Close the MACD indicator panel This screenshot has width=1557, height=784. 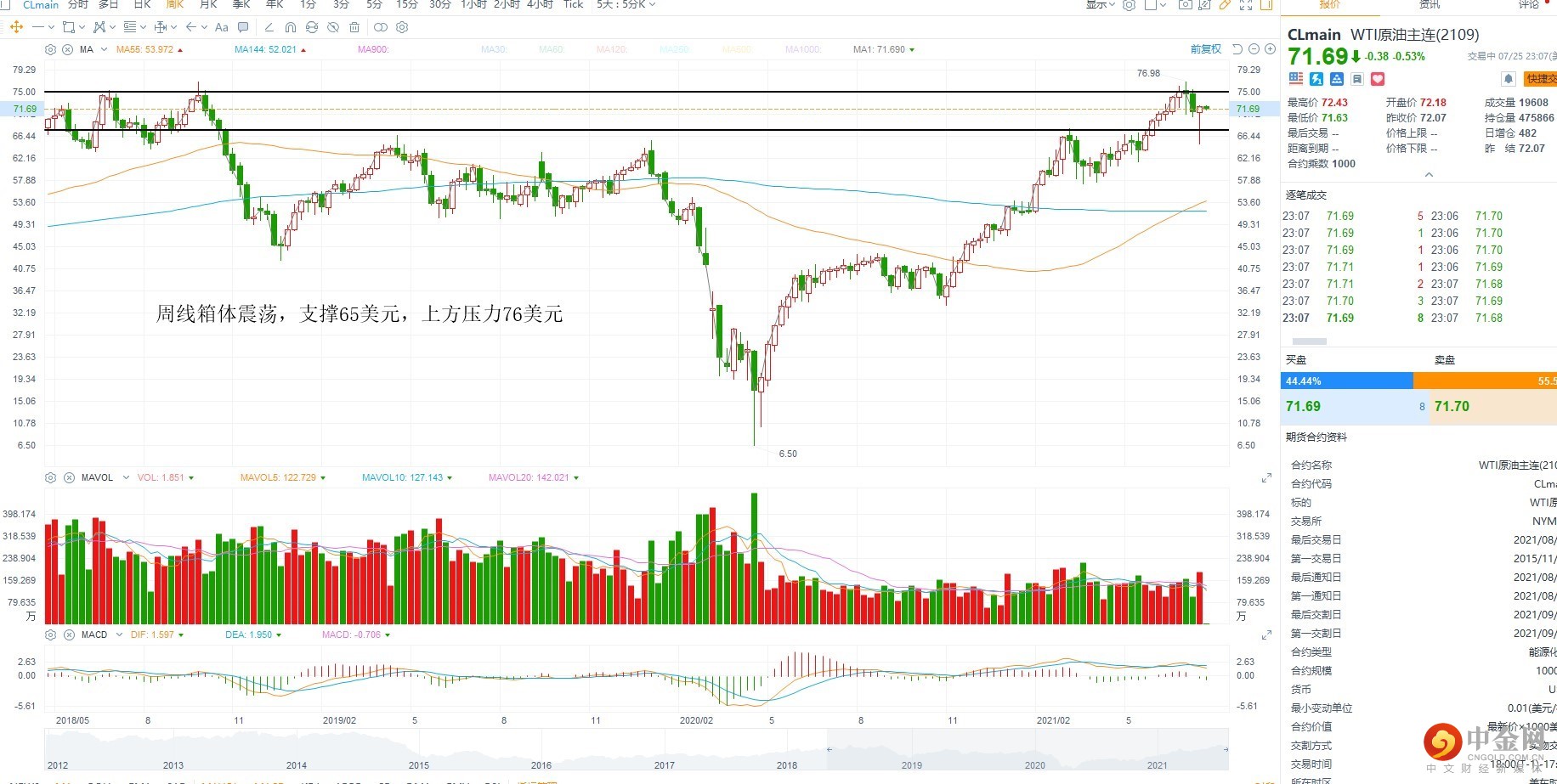(68, 635)
